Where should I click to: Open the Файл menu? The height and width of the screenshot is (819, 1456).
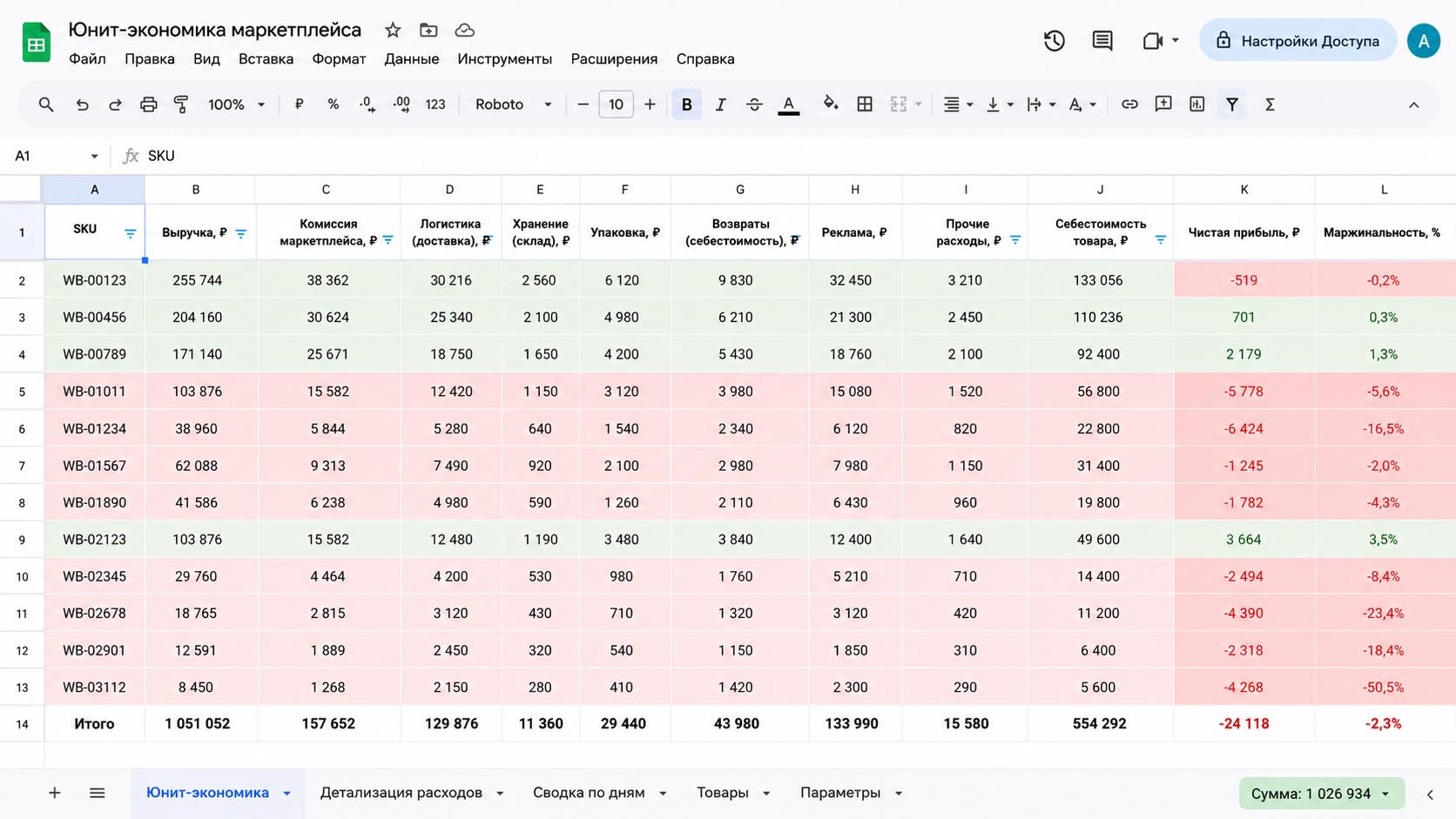pyautogui.click(x=87, y=59)
